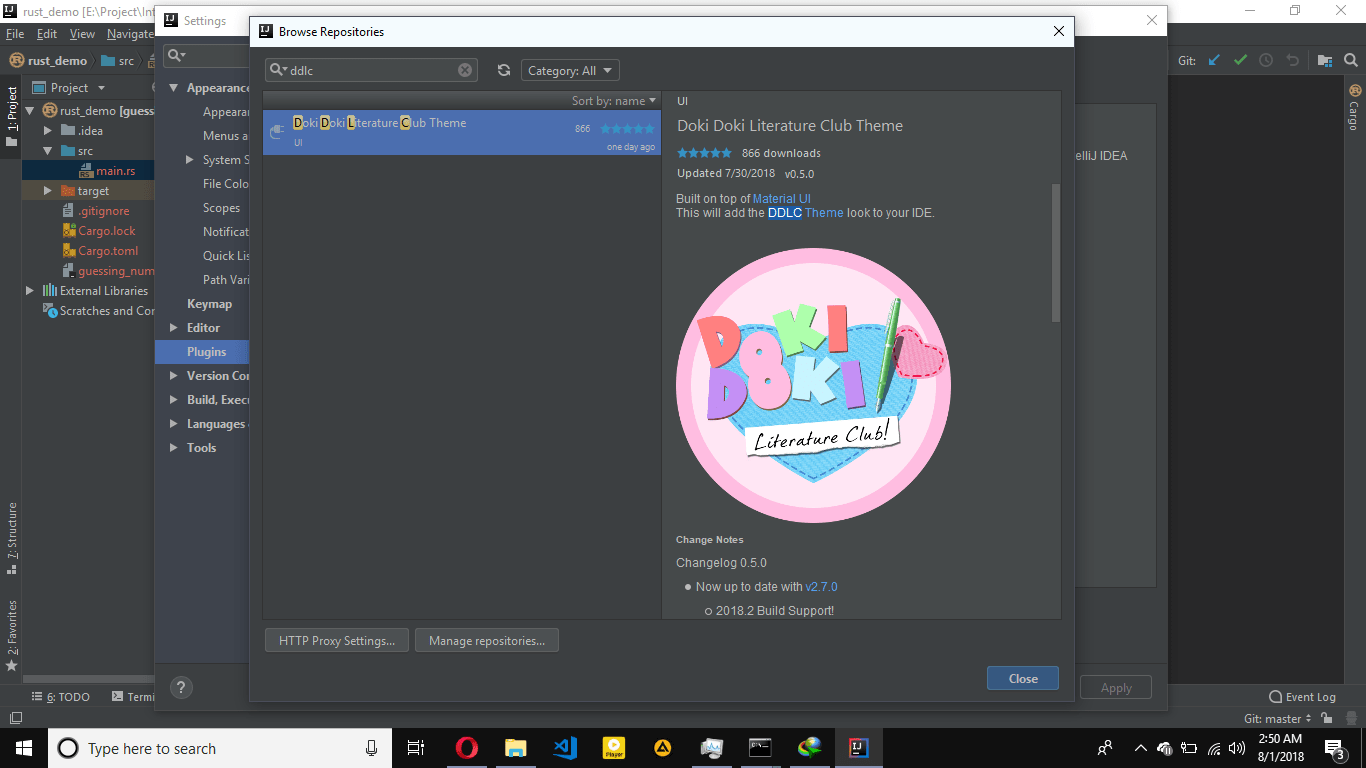Screen dimensions: 1366x768
Task: Open File Explorer from the taskbar
Action: pyautogui.click(x=515, y=747)
